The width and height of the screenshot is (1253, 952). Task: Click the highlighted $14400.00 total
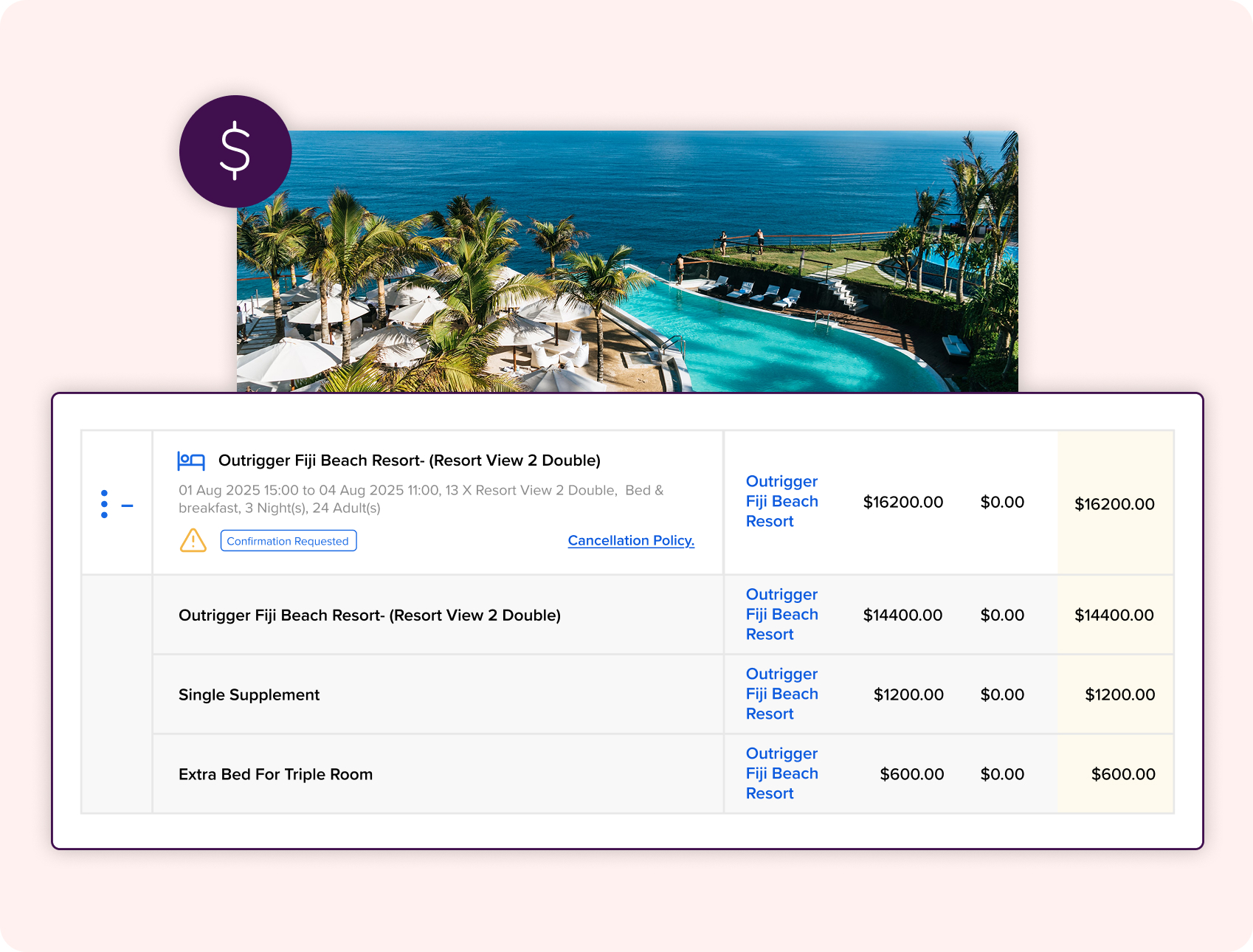point(1114,615)
